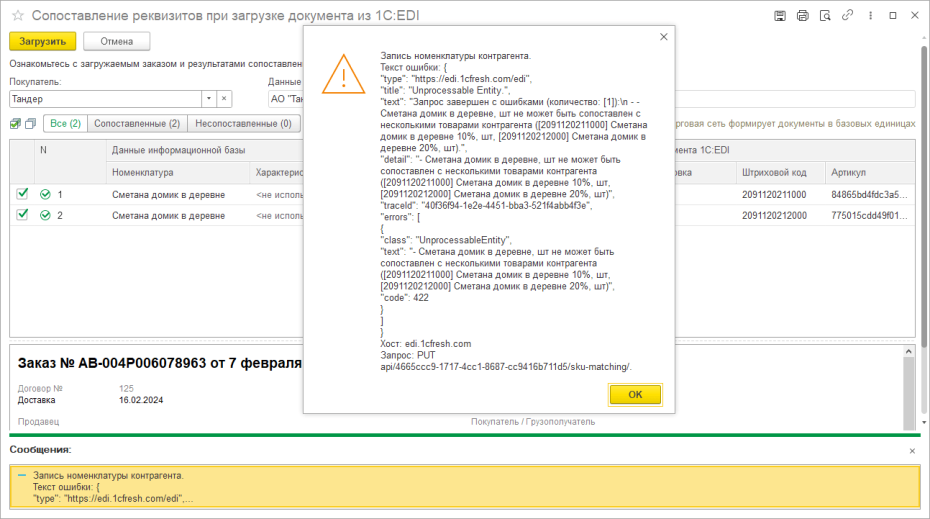
Task: Select Сметана домик в деревне in row 1
Action: pyautogui.click(x=168, y=195)
